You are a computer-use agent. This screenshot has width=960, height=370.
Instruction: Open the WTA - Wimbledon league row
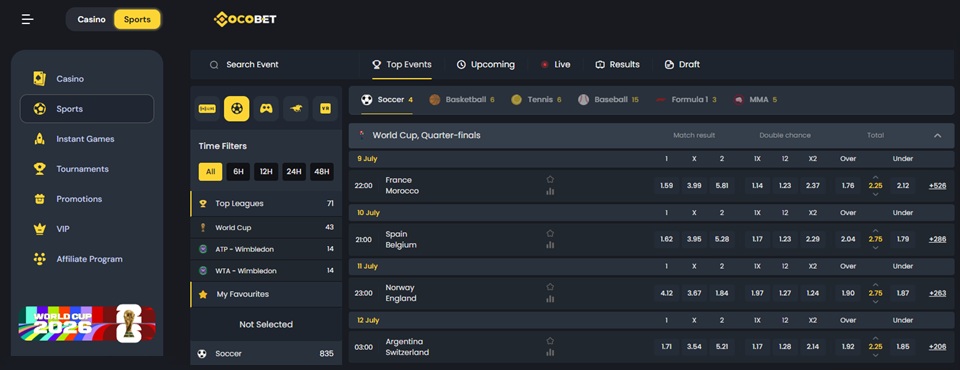point(266,271)
